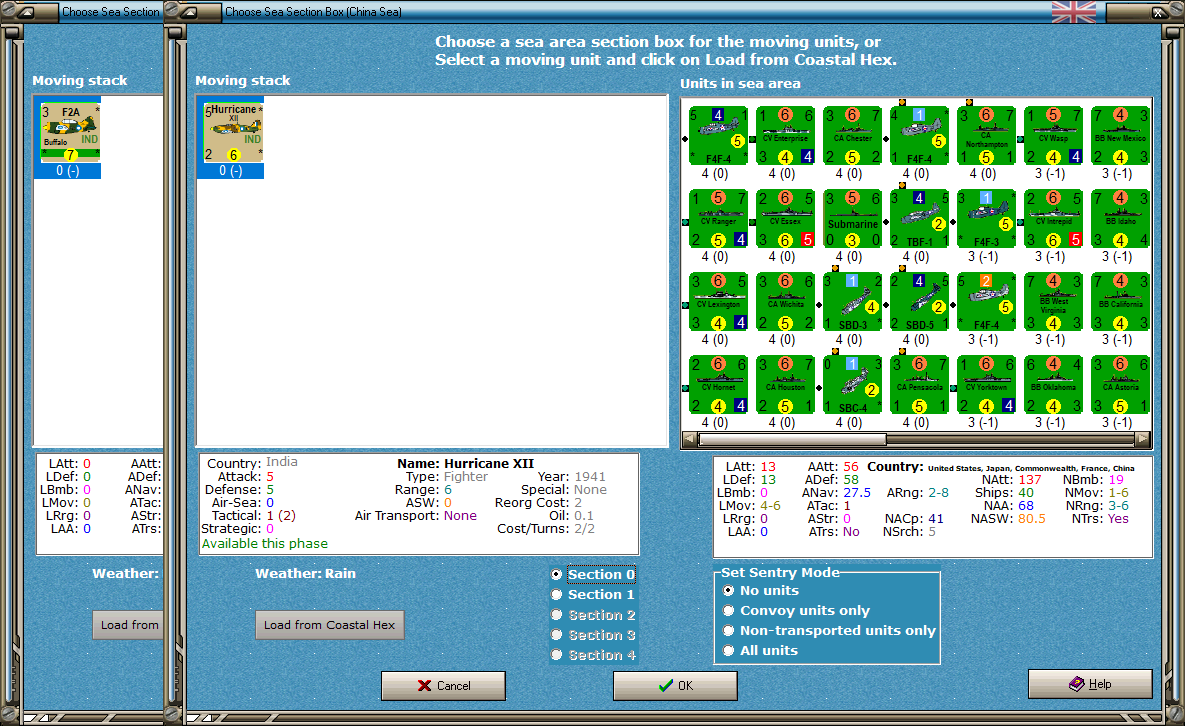
Task: Select the SBC-4 aircraft counter
Action: (852, 385)
